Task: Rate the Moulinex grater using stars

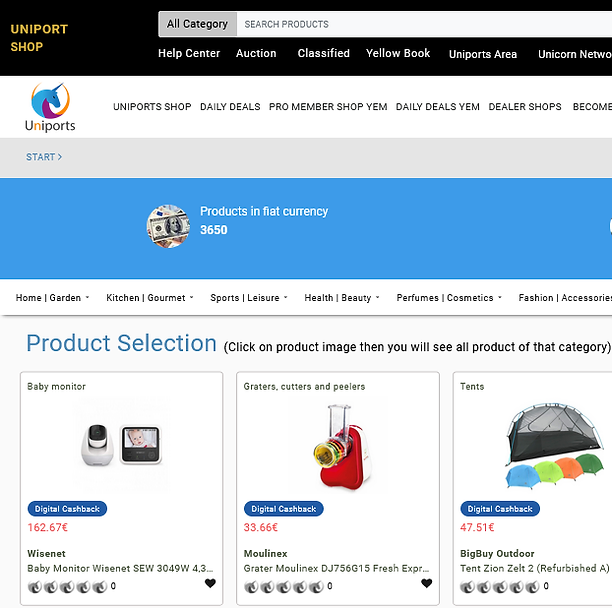Action: 284,586
